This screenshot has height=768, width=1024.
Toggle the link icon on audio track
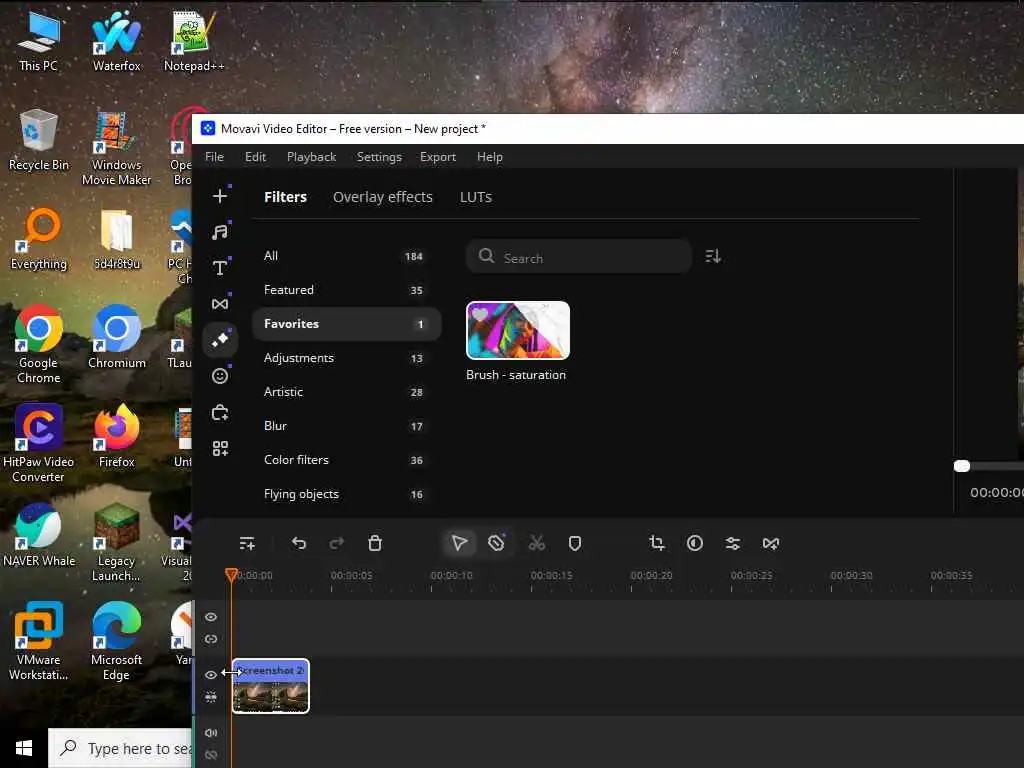tap(211, 755)
